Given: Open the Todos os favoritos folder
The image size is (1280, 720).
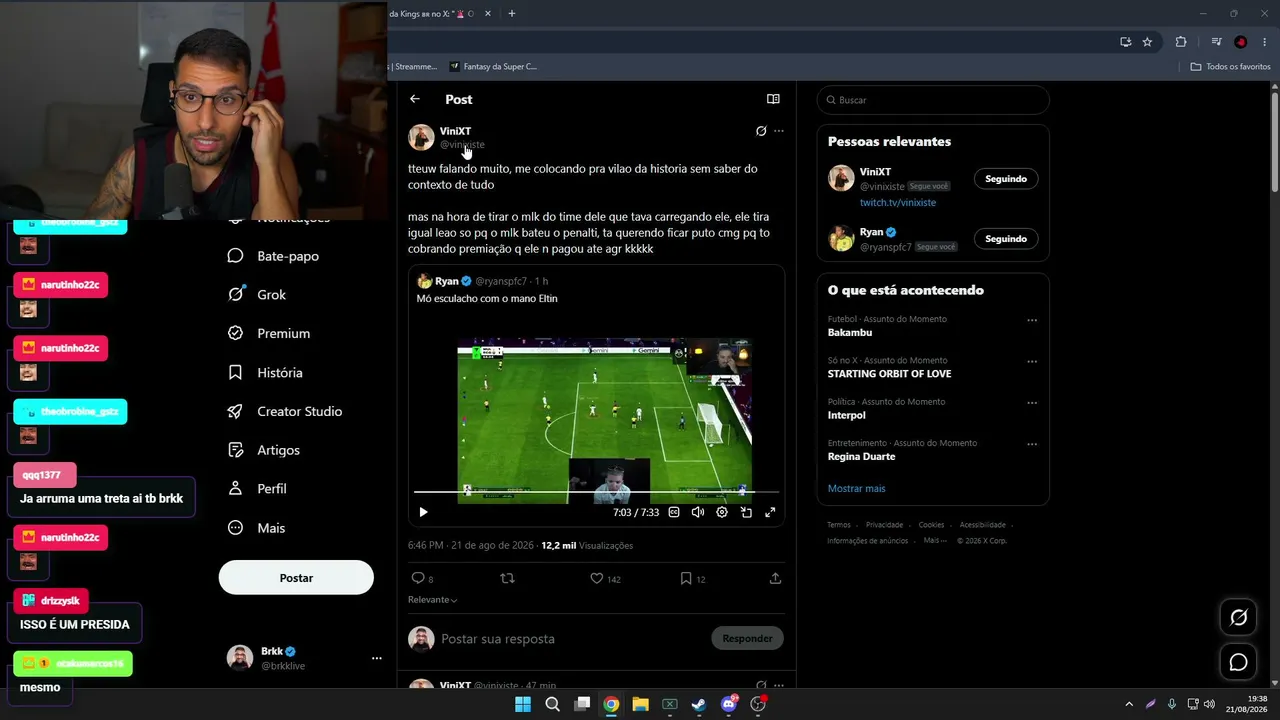Looking at the screenshot, I should click(x=1231, y=67).
